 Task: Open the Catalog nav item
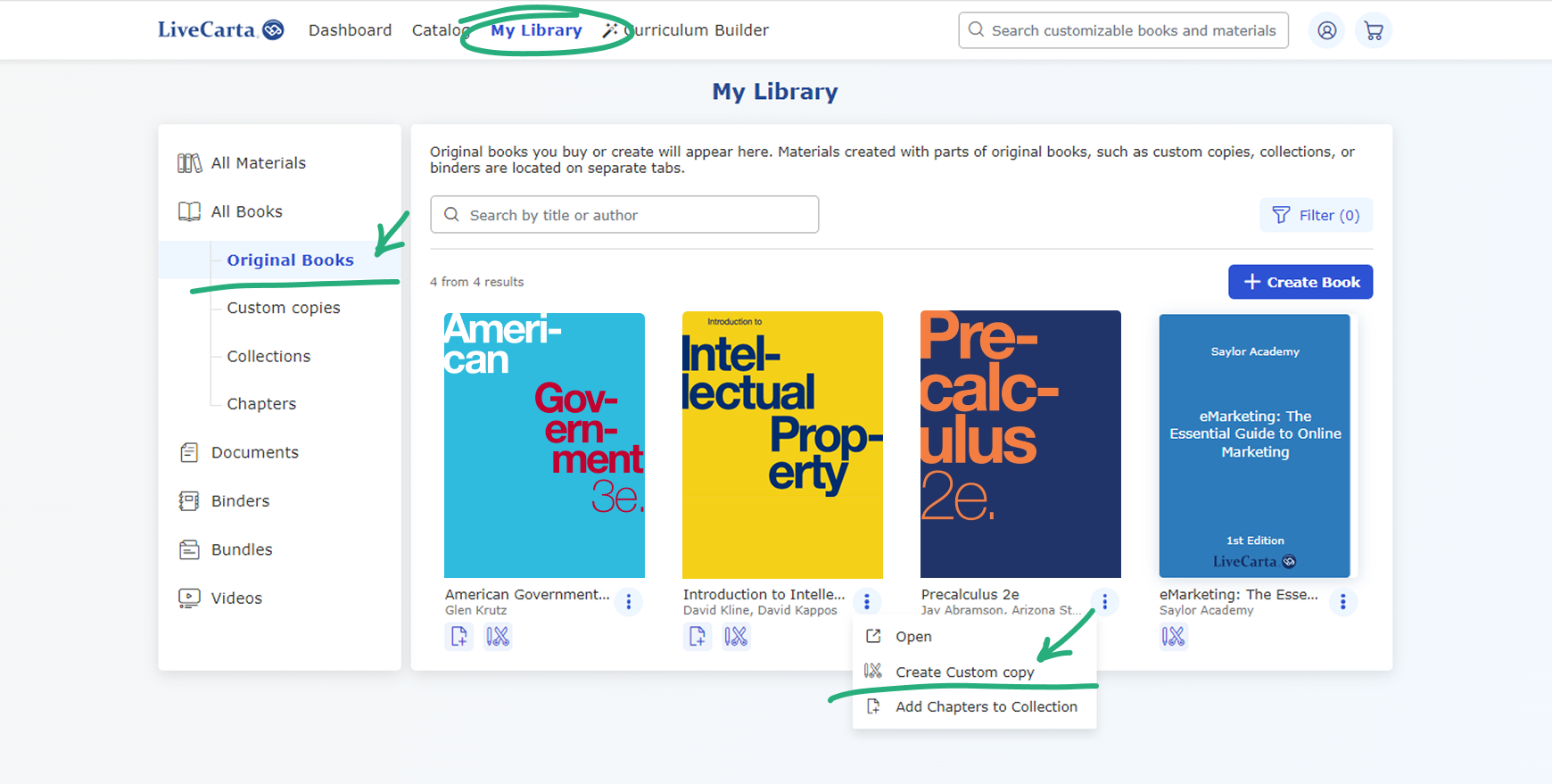pyautogui.click(x=441, y=30)
